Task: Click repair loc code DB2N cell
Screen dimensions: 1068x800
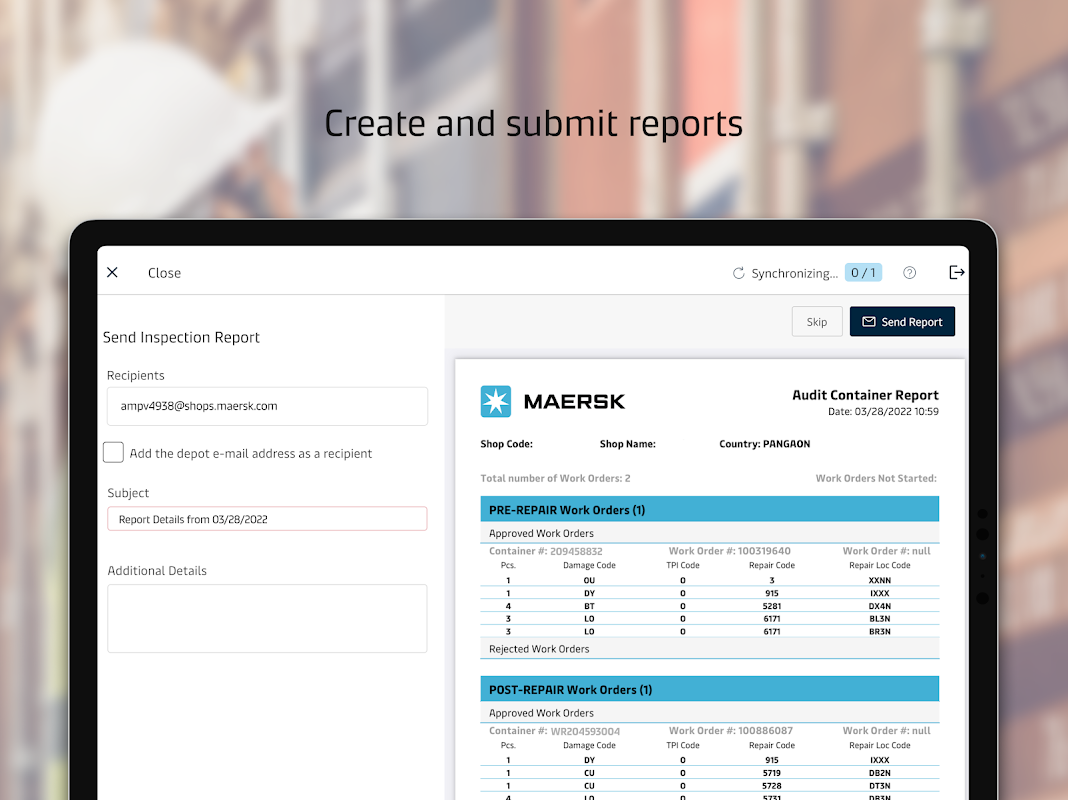Action: 879,773
